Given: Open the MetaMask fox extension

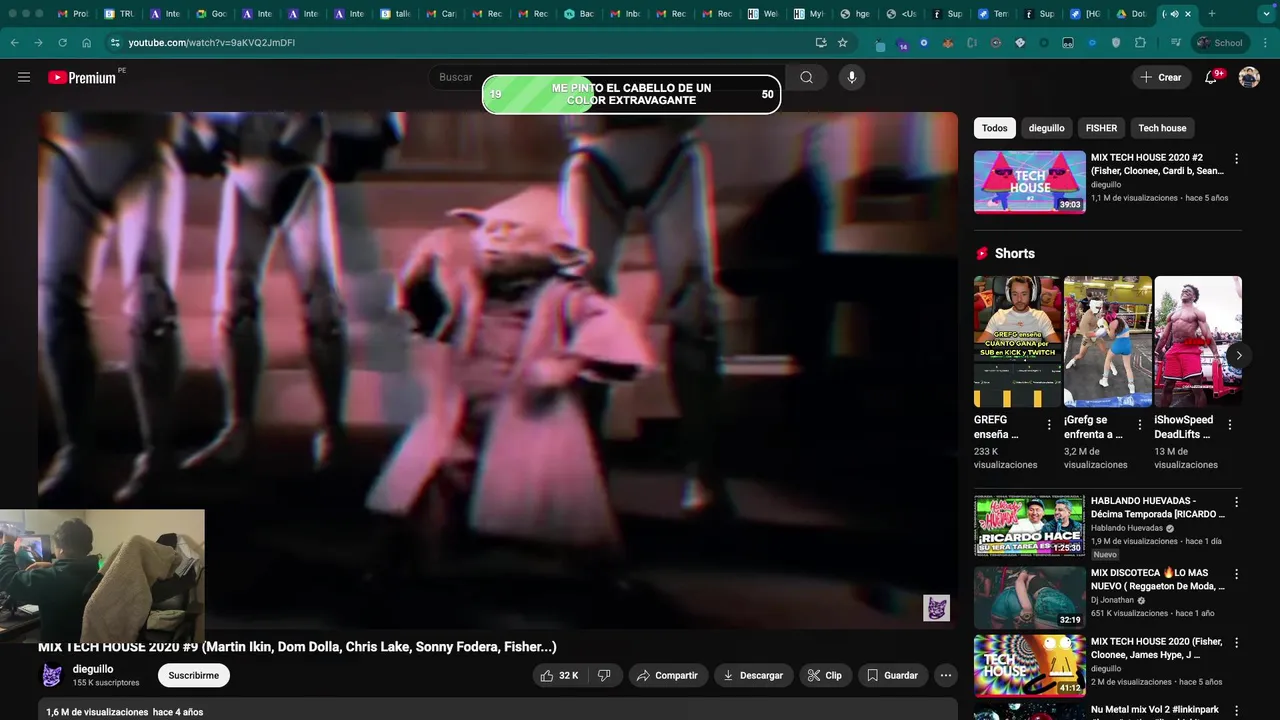Looking at the screenshot, I should (947, 43).
